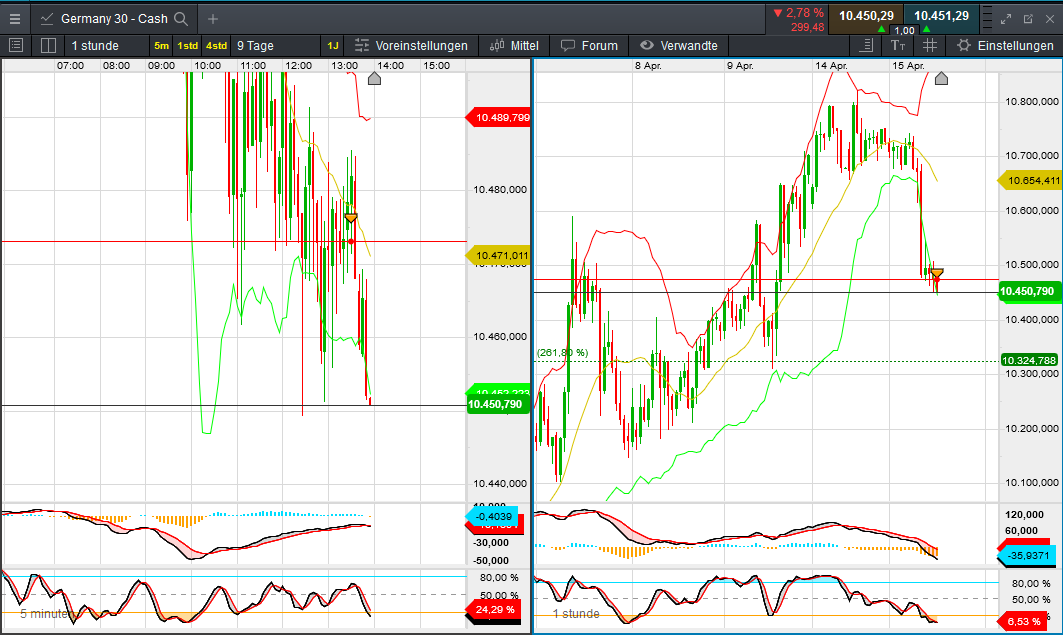The width and height of the screenshot is (1063, 635).
Task: Click the line chart icon beside Germany 30
Action: pyautogui.click(x=47, y=19)
